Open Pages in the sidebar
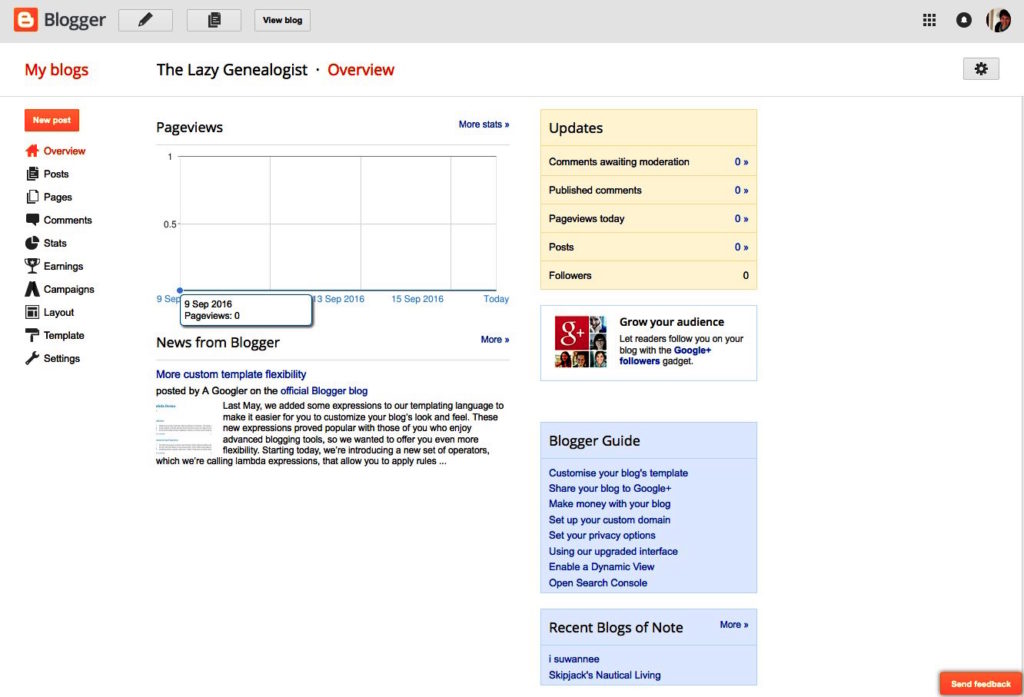This screenshot has width=1024, height=697. [57, 197]
